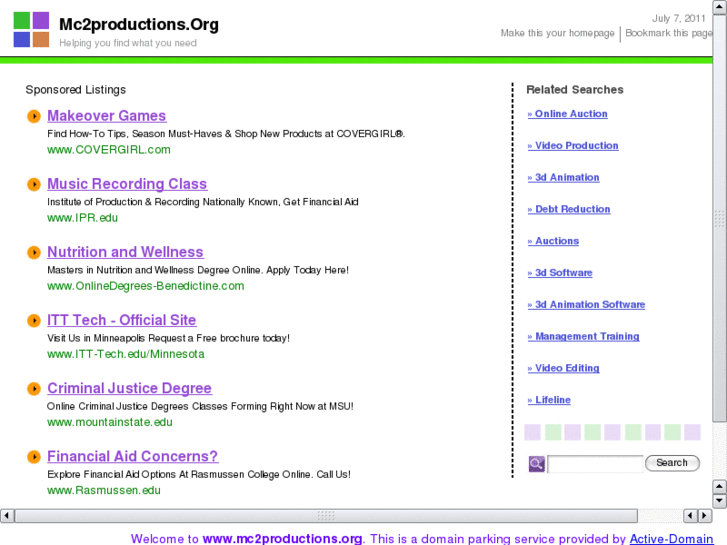Screen dimensions: 727x545
Task: Click orange arrow bullet beside Music Recording Class
Action: pyautogui.click(x=34, y=184)
